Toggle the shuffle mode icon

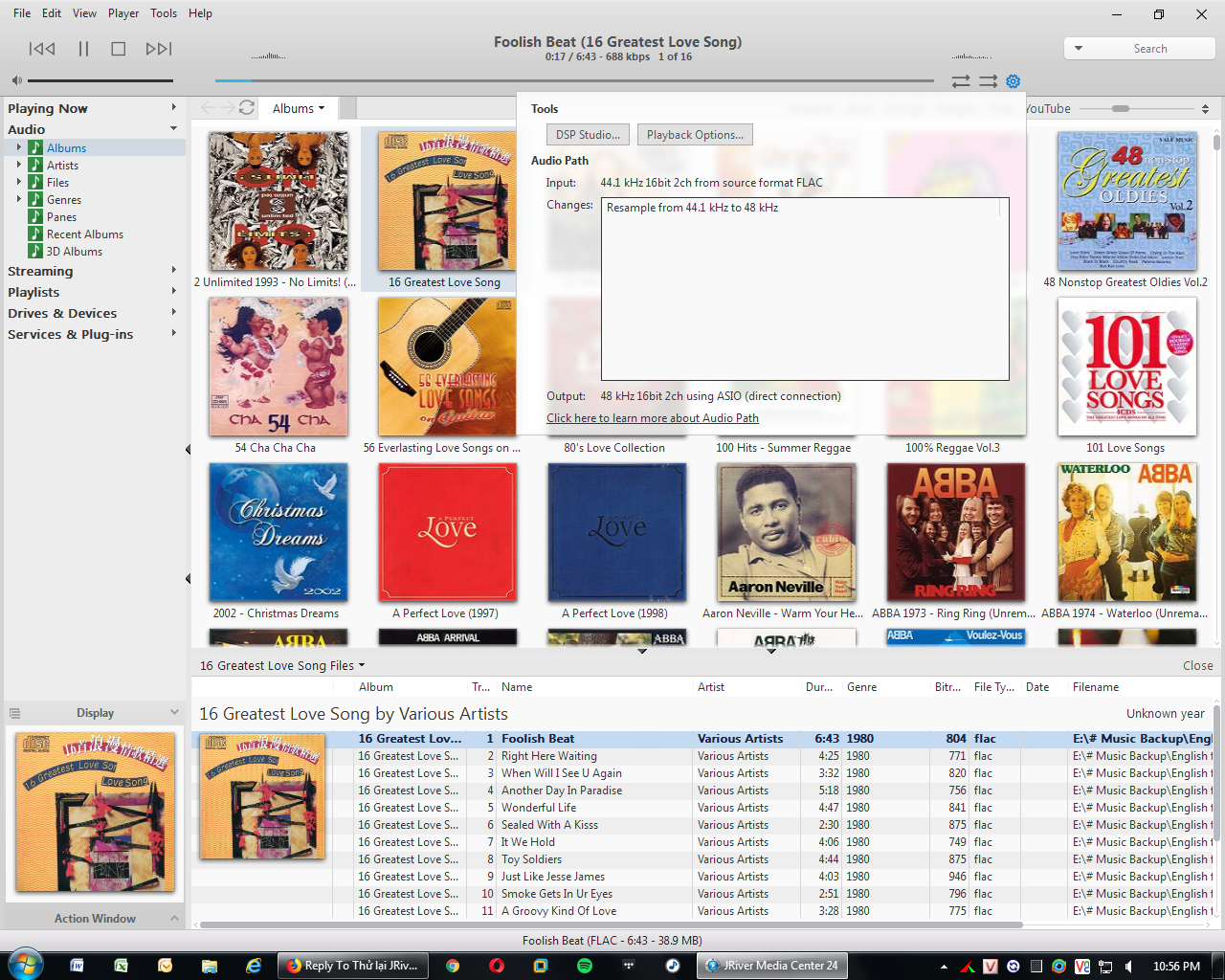(x=988, y=81)
